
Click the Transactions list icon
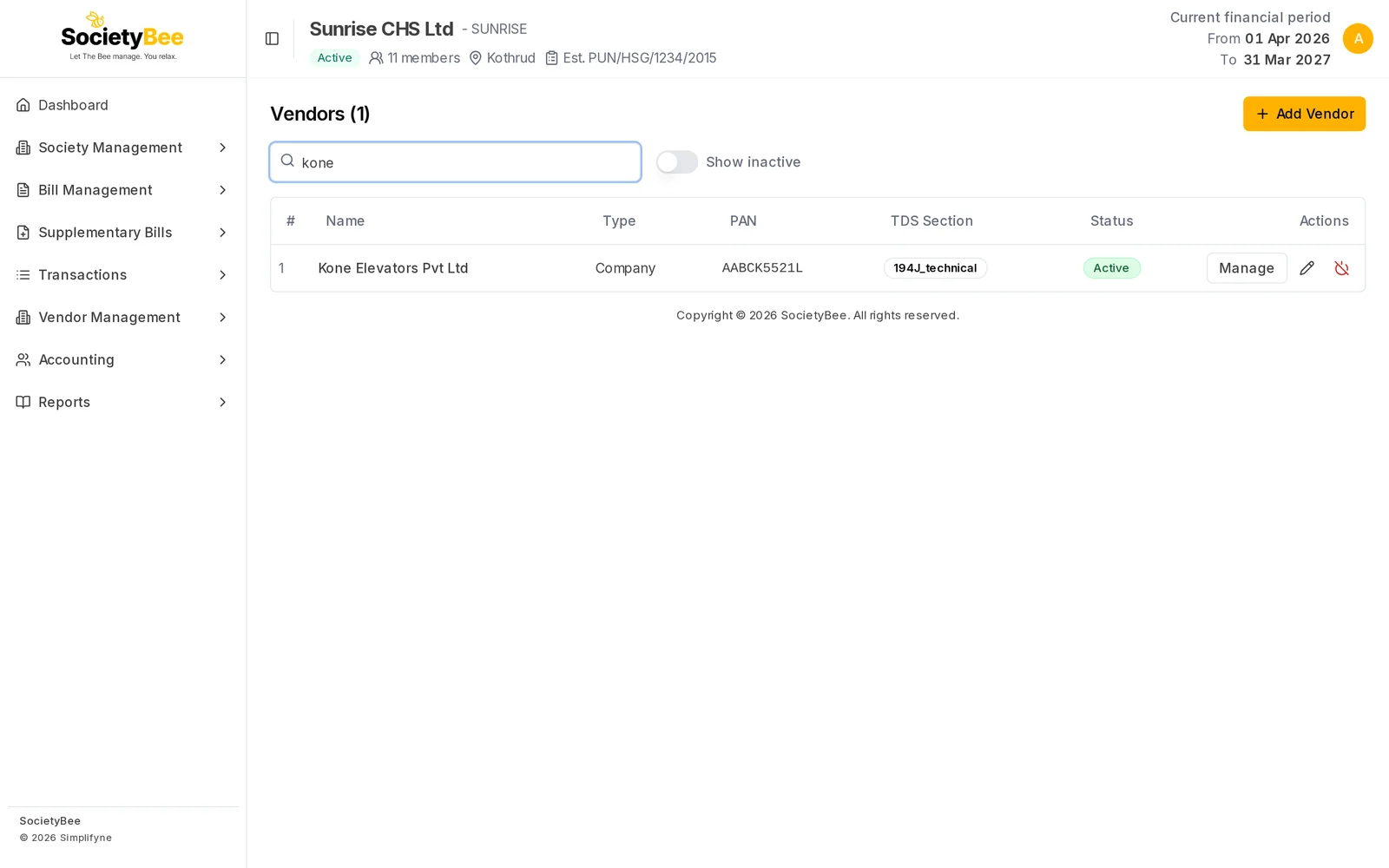pos(23,275)
